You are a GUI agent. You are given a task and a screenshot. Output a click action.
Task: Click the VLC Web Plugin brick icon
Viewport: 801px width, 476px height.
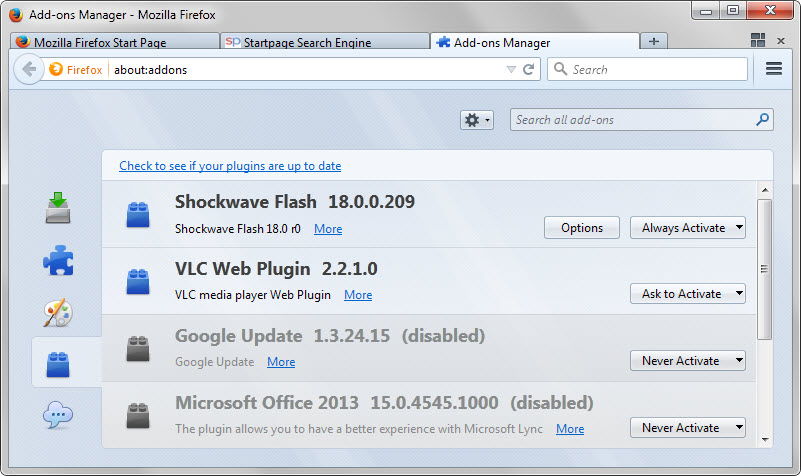[138, 281]
